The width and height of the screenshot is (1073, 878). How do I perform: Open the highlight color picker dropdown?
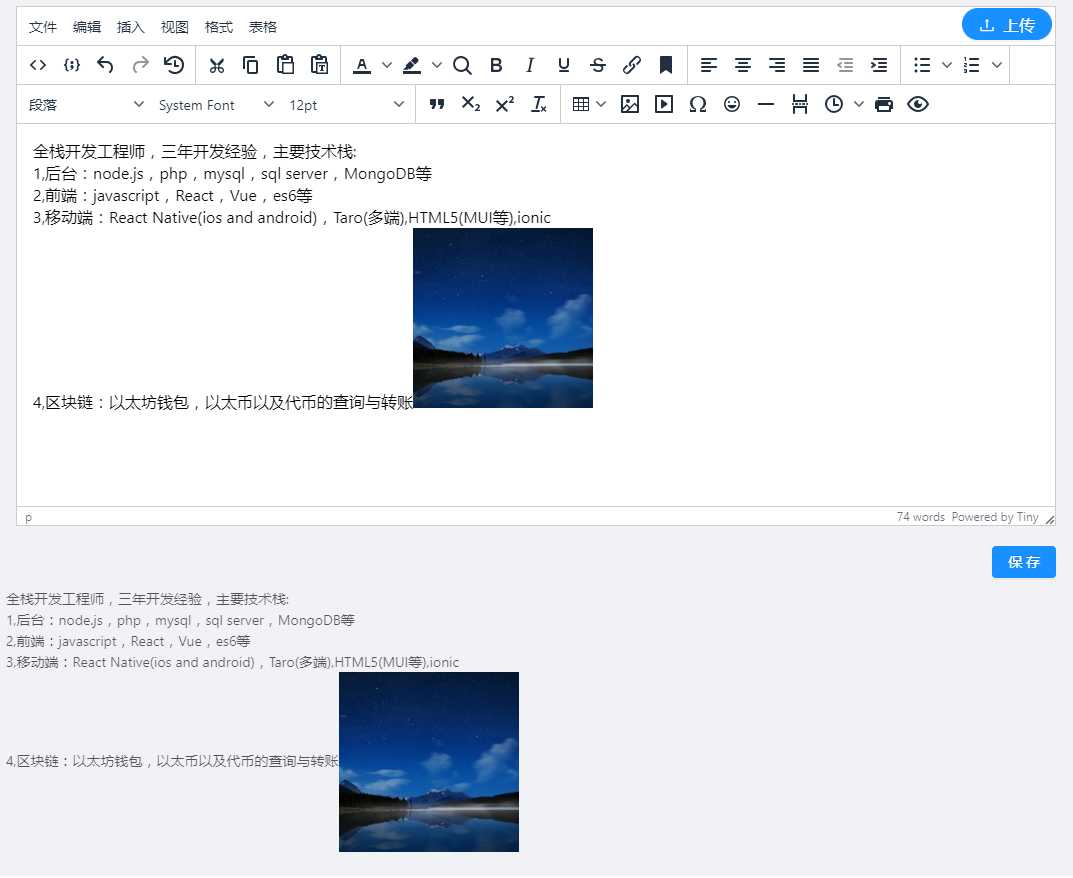[x=437, y=65]
